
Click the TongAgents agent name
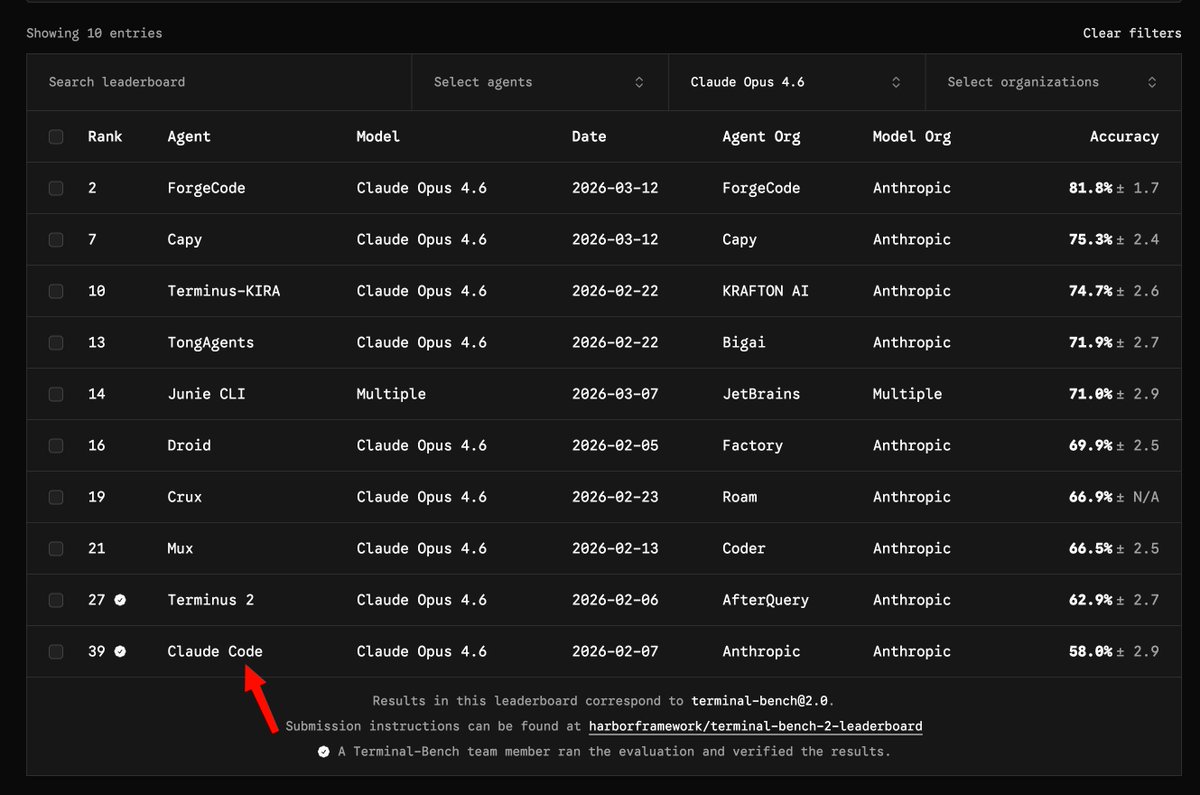coord(211,343)
